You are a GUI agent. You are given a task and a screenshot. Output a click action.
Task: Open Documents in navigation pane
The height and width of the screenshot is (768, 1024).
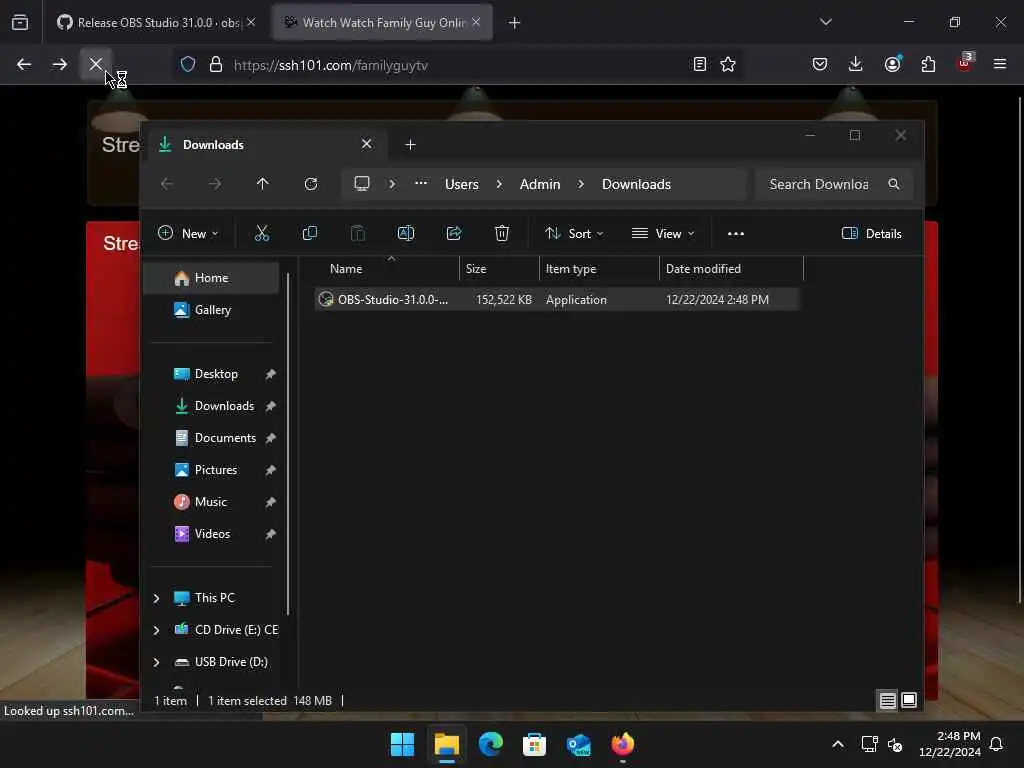212,438
